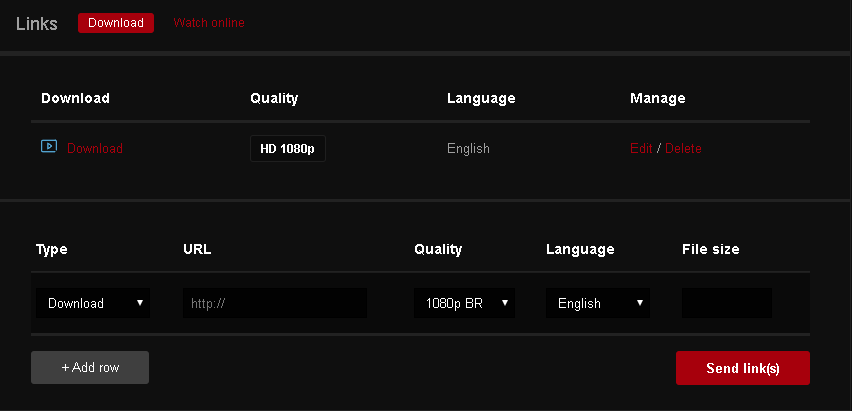Click the URL column header
The width and height of the screenshot is (852, 411).
pos(197,249)
